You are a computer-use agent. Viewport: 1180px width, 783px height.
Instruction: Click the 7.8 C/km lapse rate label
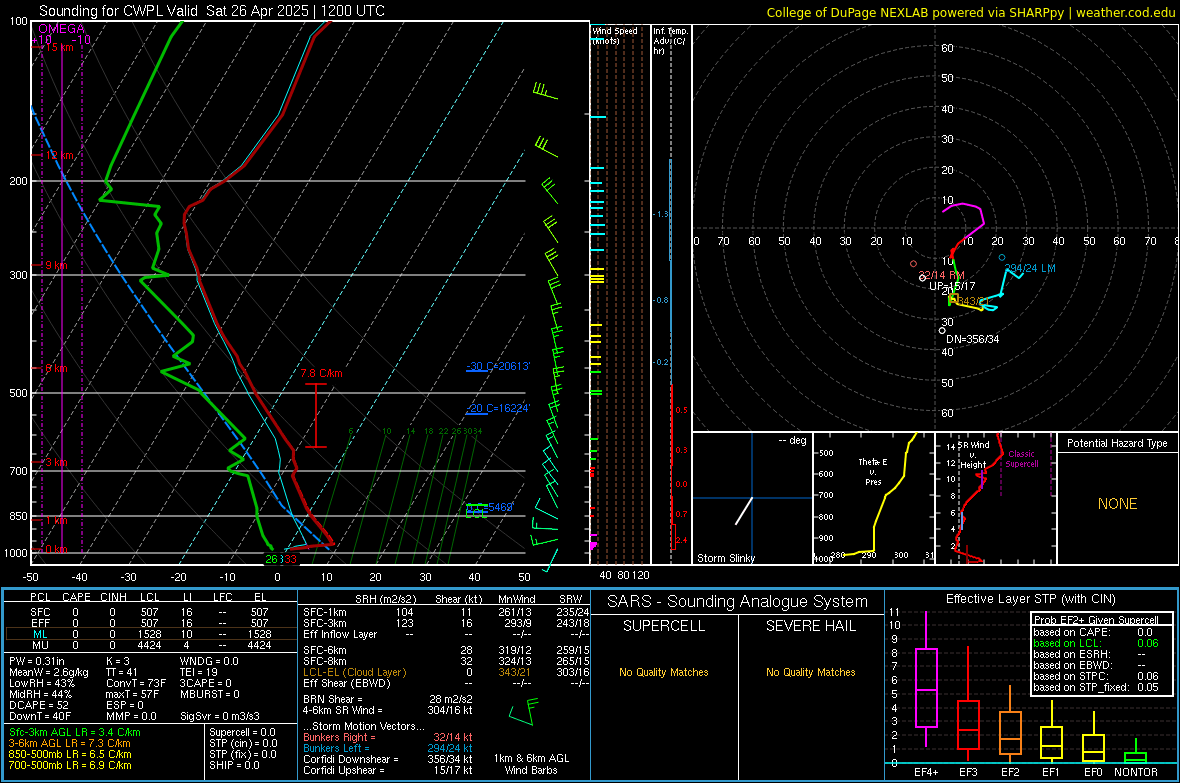coord(321,373)
